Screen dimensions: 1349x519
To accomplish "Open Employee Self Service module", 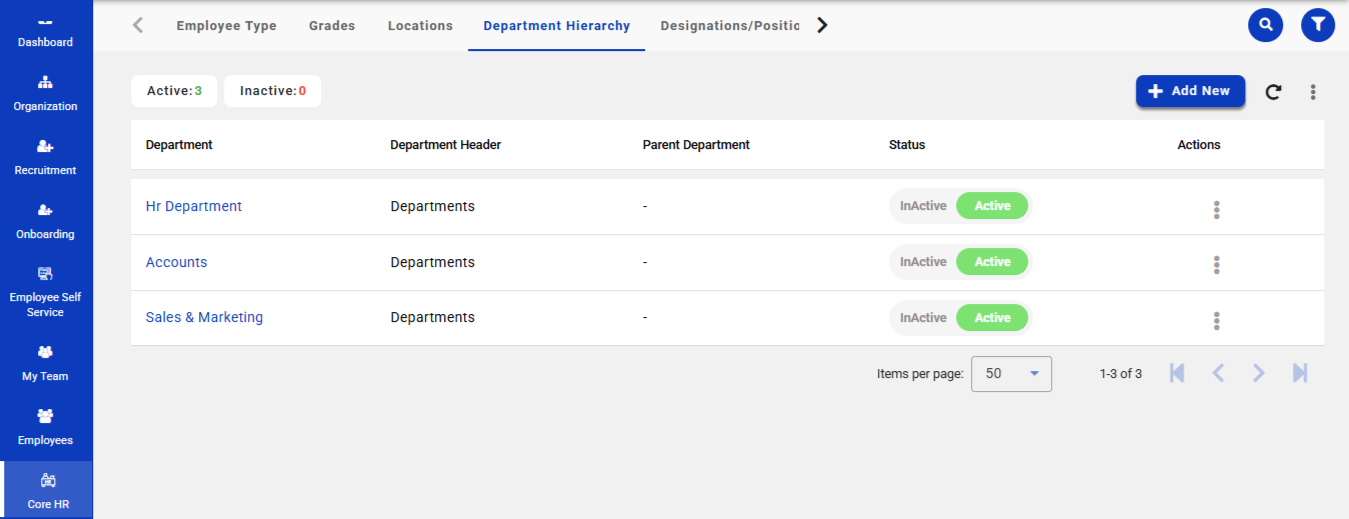I will click(x=45, y=292).
